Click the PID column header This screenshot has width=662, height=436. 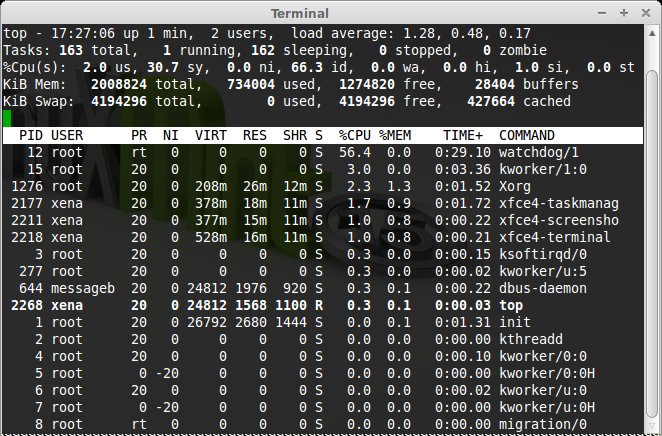coord(31,135)
